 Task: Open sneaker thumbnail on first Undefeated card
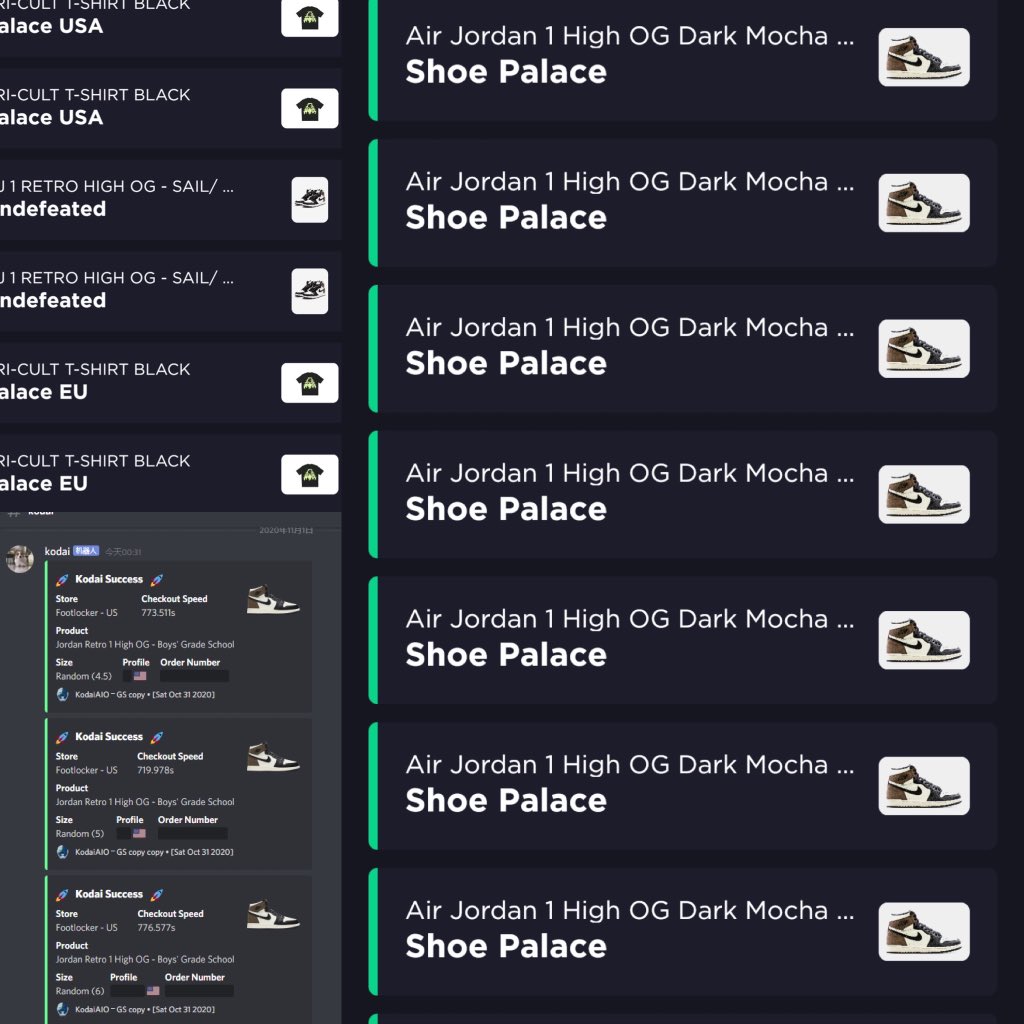[310, 200]
